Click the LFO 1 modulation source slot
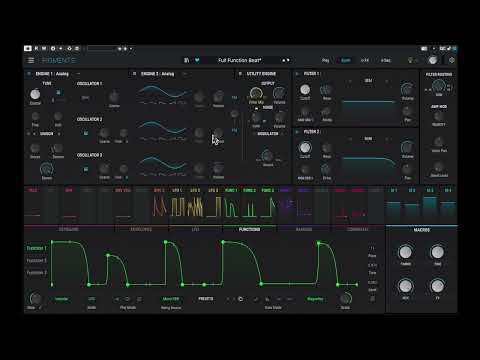The width and height of the screenshot is (480, 360). 177,205
